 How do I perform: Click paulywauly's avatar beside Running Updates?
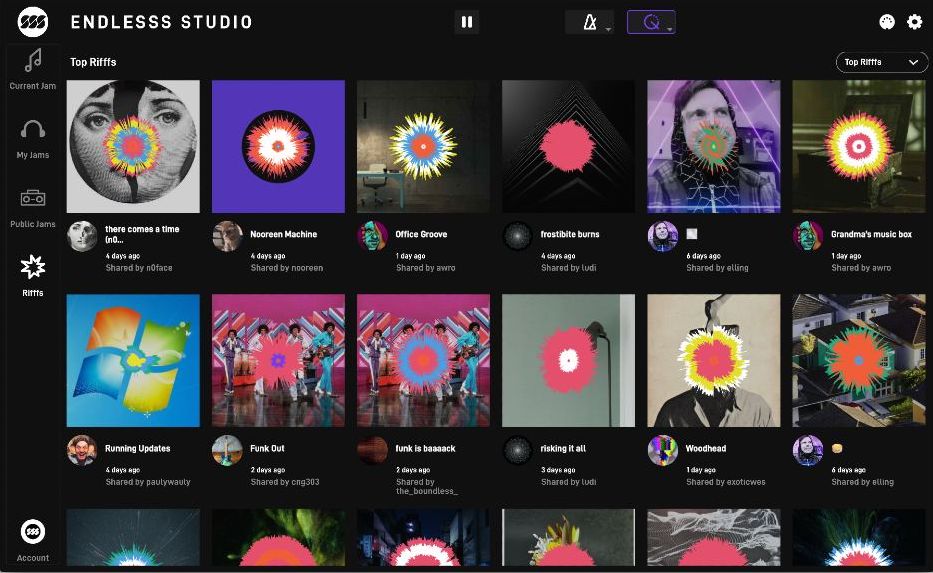click(82, 450)
